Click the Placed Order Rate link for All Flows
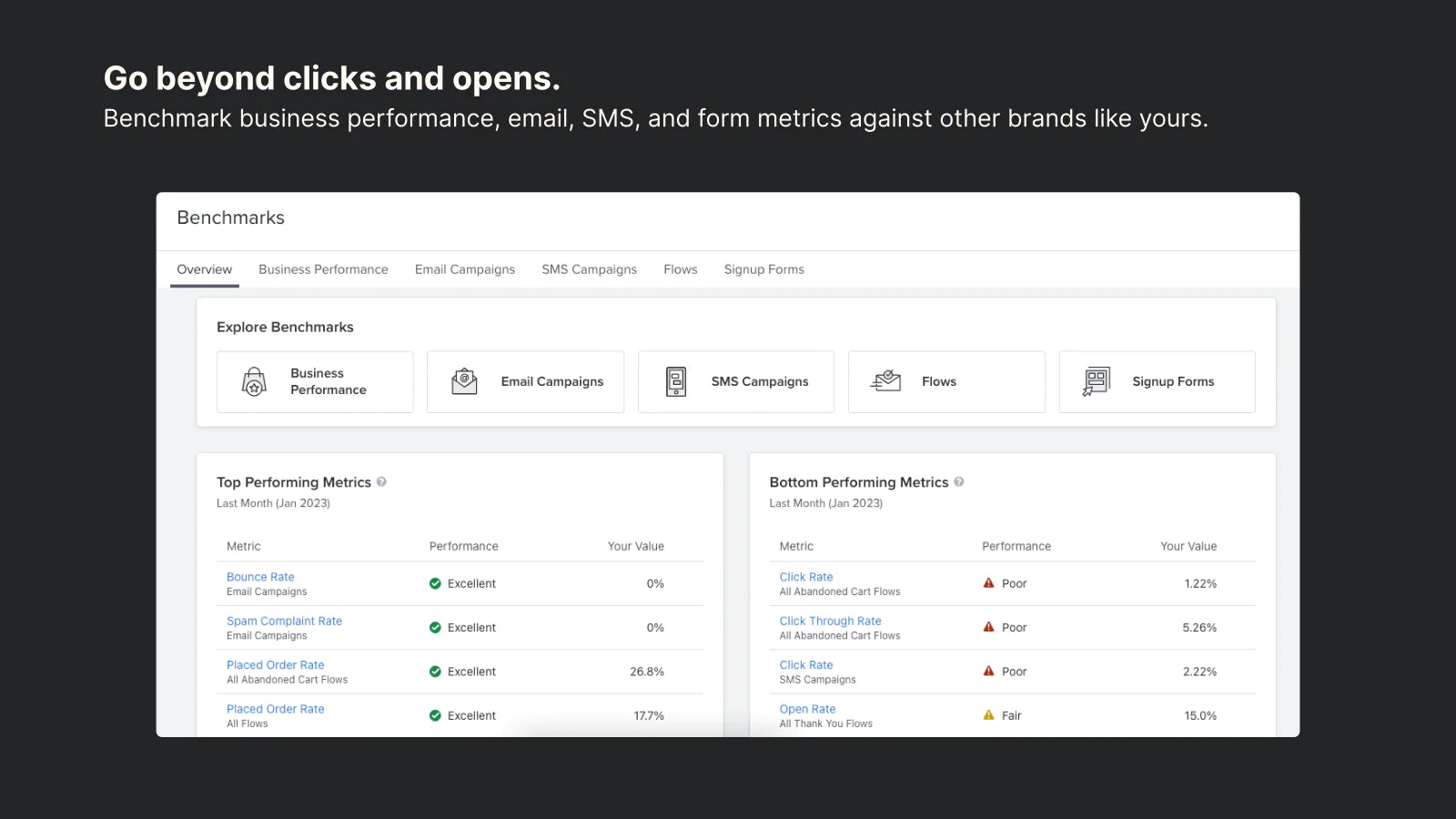This screenshot has height=819, width=1456. point(275,708)
